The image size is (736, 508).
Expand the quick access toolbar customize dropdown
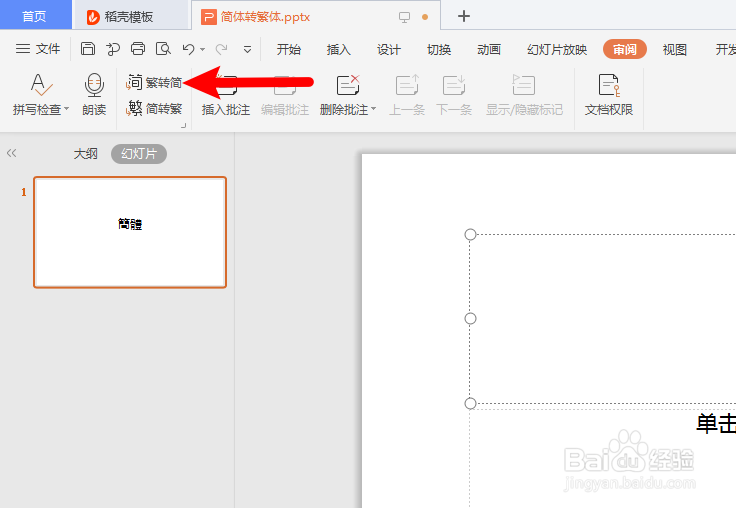247,49
